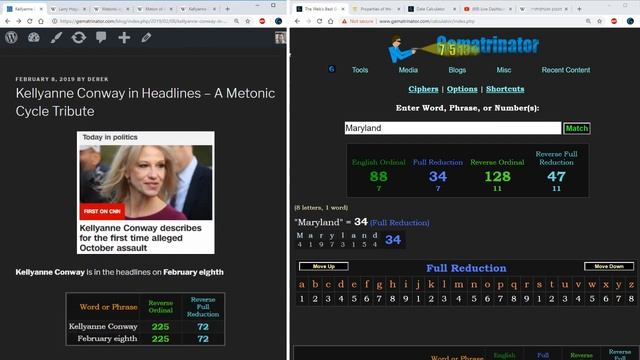Screen dimensions: 640x360
Task: Click the phrase input field containing Maryland
Action: (x=453, y=128)
